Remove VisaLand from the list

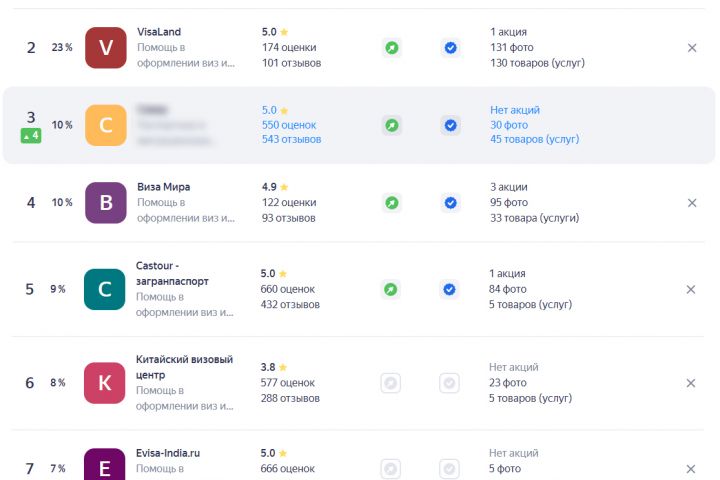[x=691, y=48]
